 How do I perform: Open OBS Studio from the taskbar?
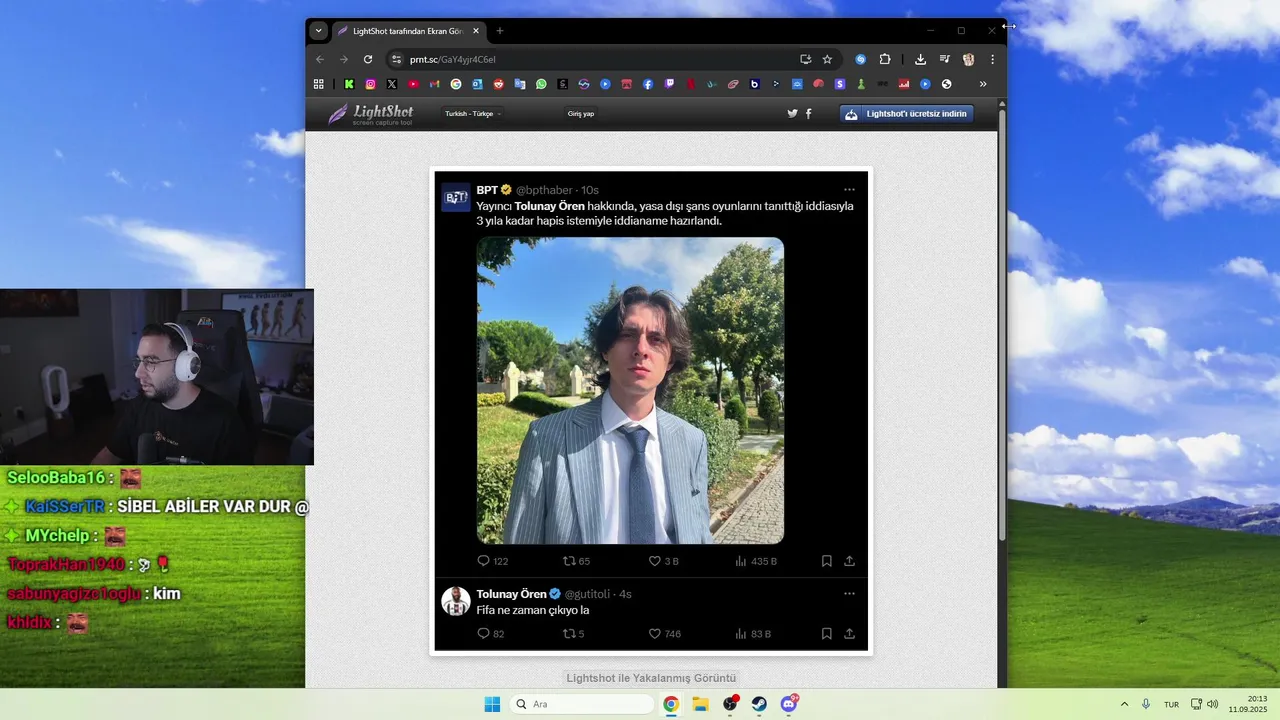coord(730,704)
